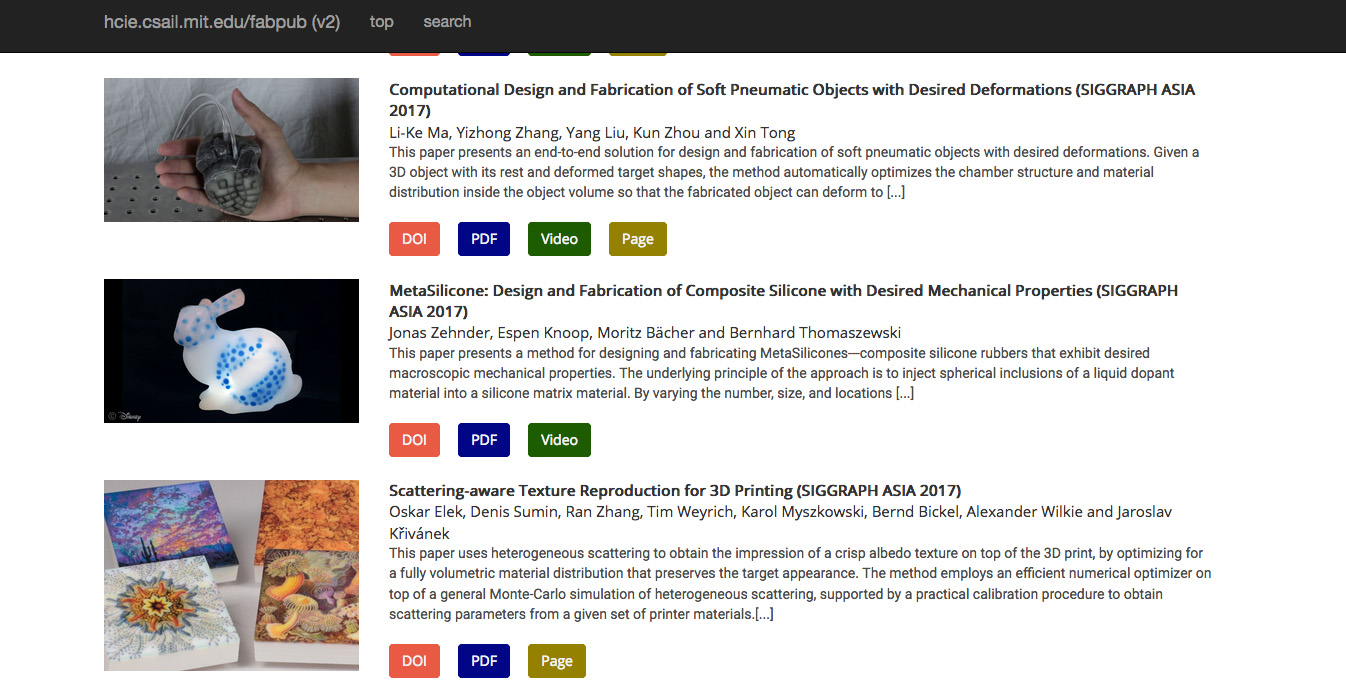Visit Page for Scattering-aware Texture Reproduction paper
Screen dimensions: 1346x688
556,661
